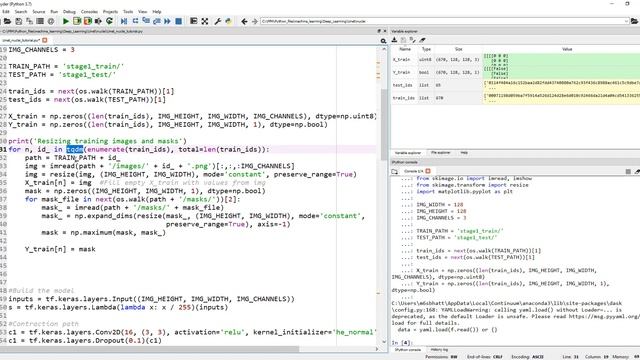Select the Python console bottom tab
Screen dimensions: 640x360
point(408,350)
